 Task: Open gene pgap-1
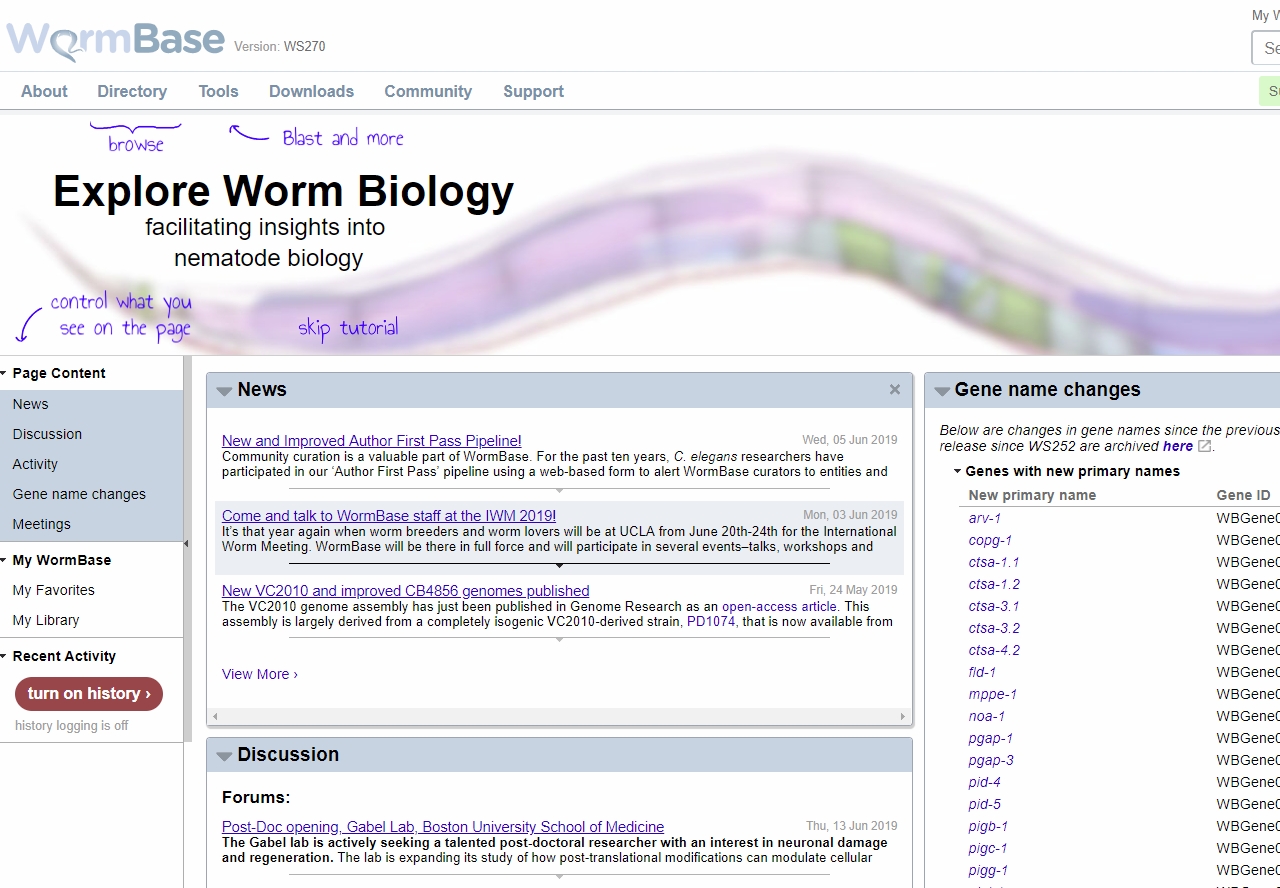coord(991,738)
